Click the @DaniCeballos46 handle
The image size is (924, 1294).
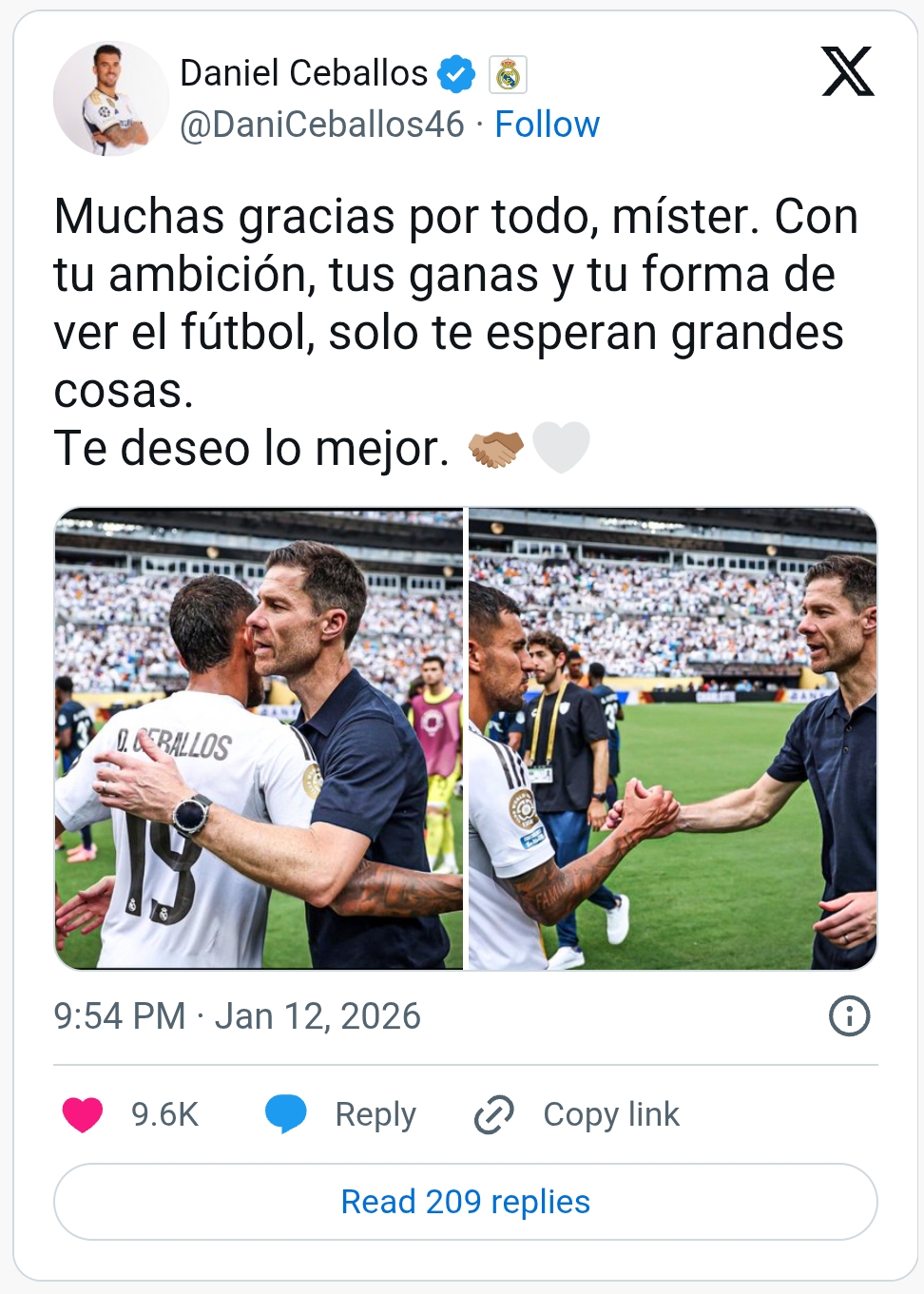click(322, 125)
